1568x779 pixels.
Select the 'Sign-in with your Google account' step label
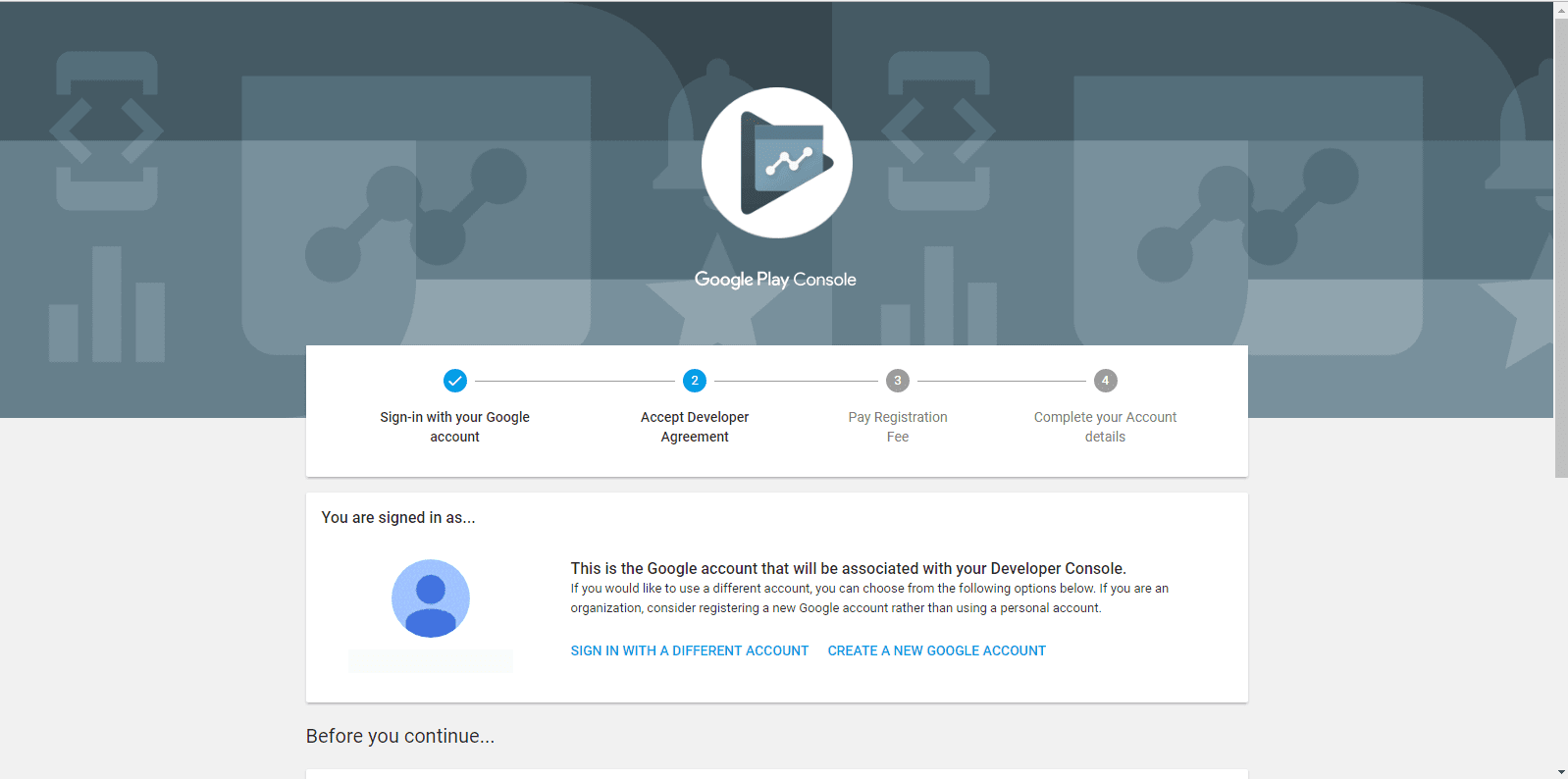click(455, 427)
